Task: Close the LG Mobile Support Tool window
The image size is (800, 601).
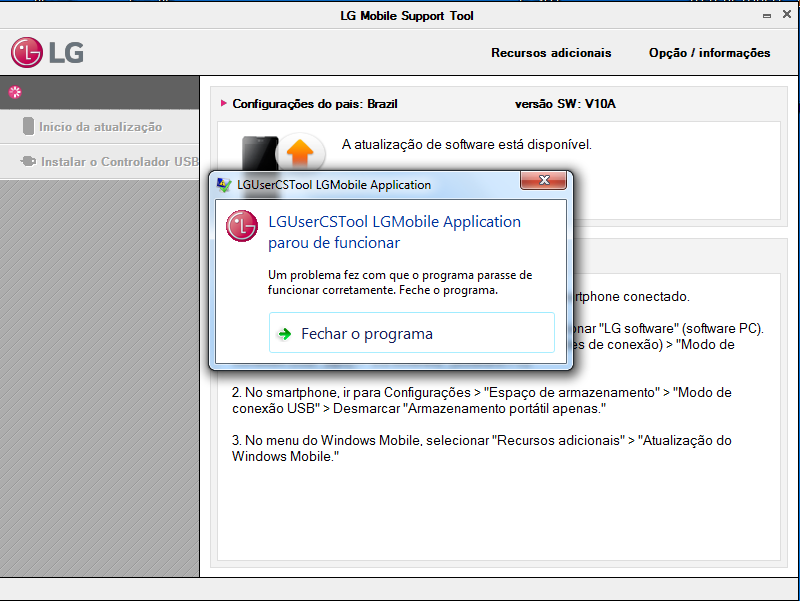Action: (x=787, y=14)
